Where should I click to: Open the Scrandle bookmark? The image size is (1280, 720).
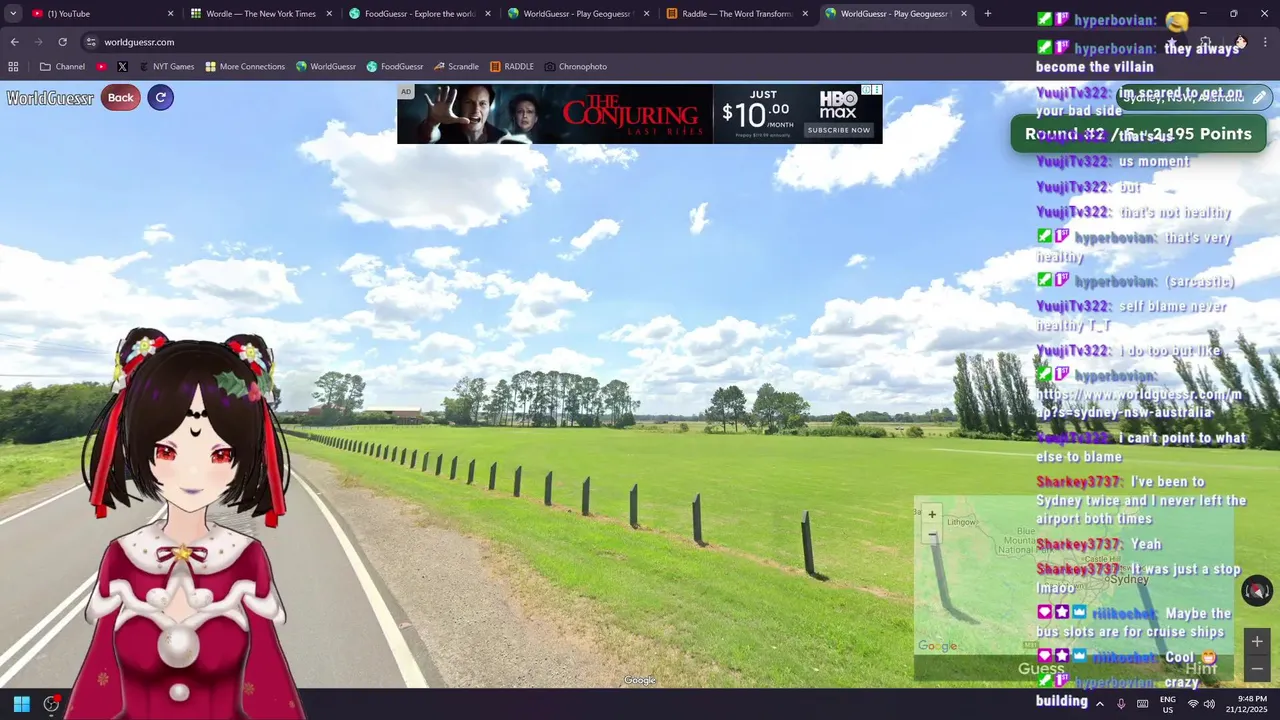456,67
